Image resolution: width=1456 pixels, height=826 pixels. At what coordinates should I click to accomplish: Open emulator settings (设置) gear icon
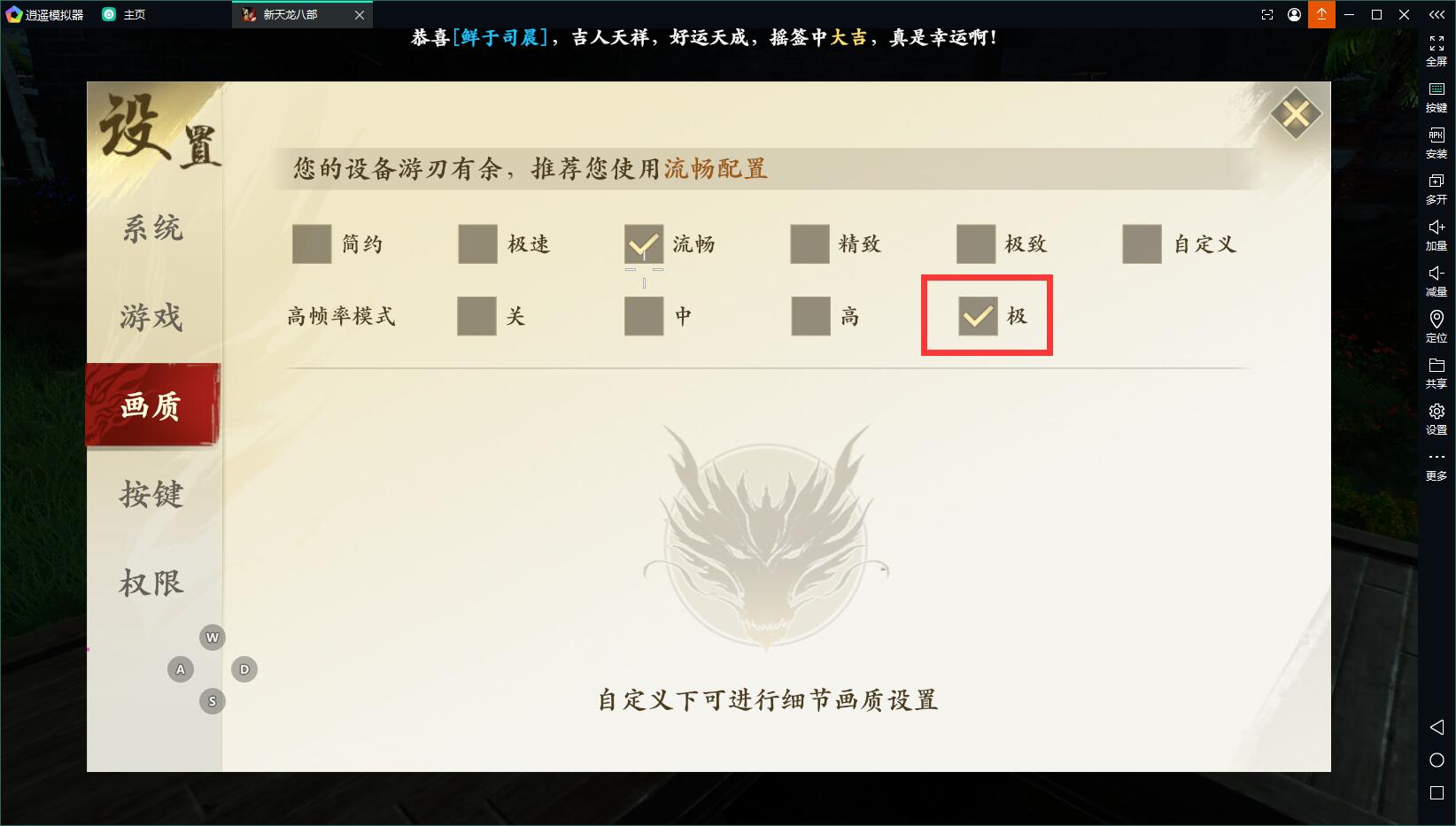(1437, 419)
